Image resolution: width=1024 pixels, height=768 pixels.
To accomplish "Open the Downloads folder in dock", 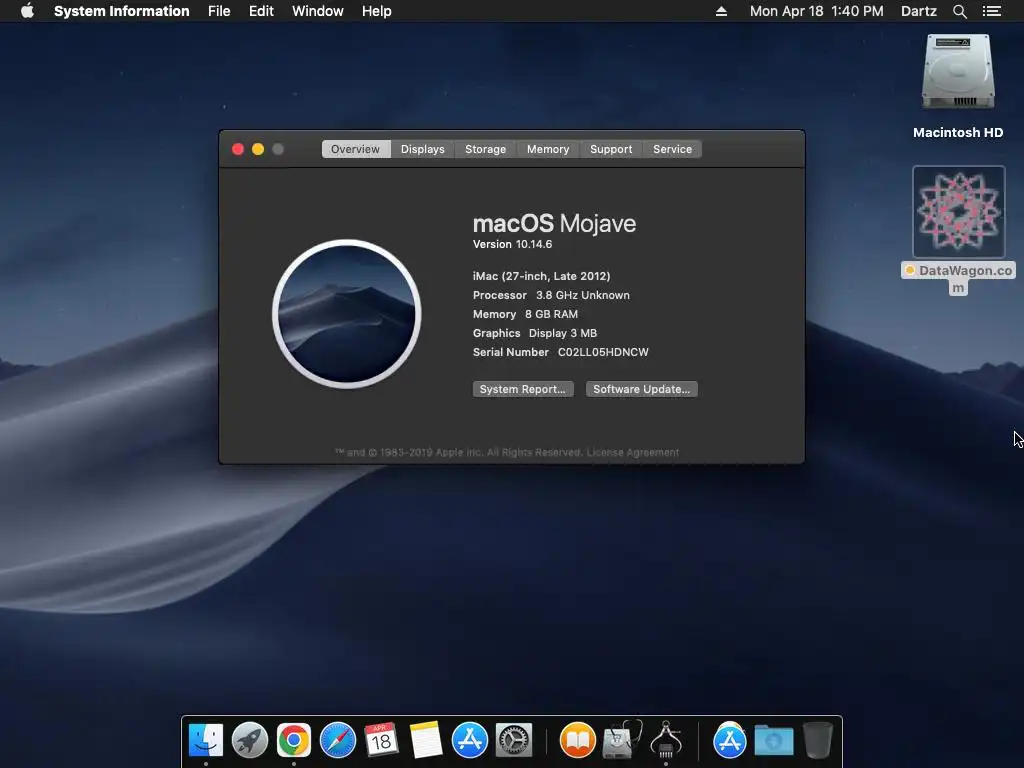I will point(774,741).
